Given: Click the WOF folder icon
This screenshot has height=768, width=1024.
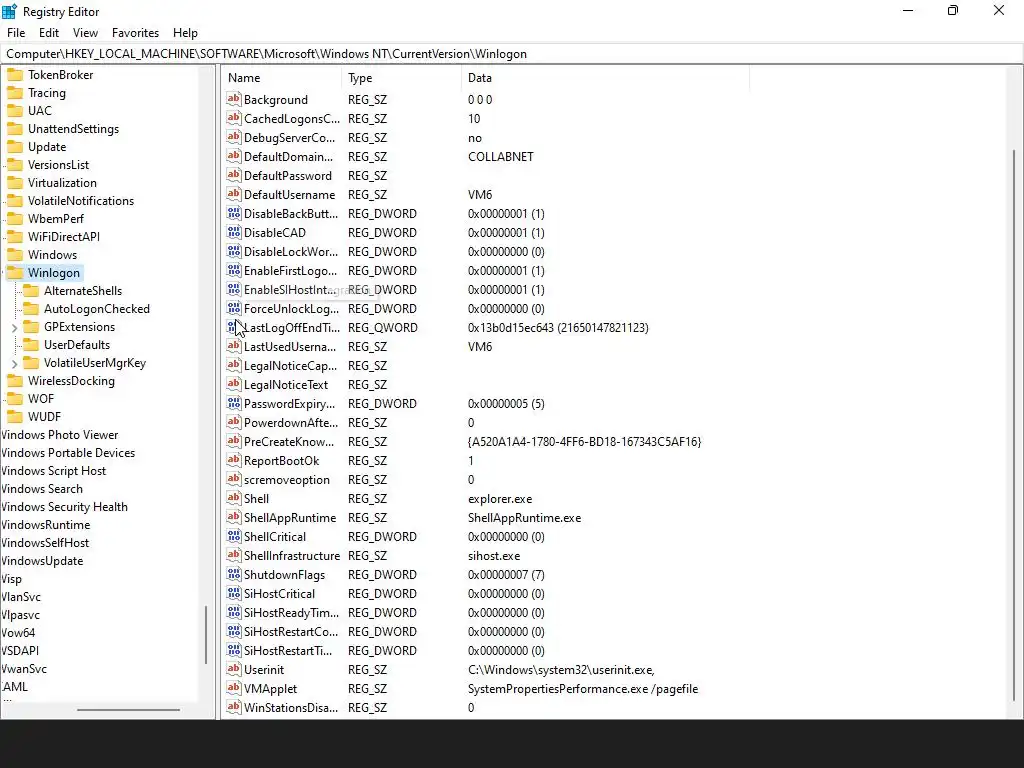Looking at the screenshot, I should tap(15, 398).
